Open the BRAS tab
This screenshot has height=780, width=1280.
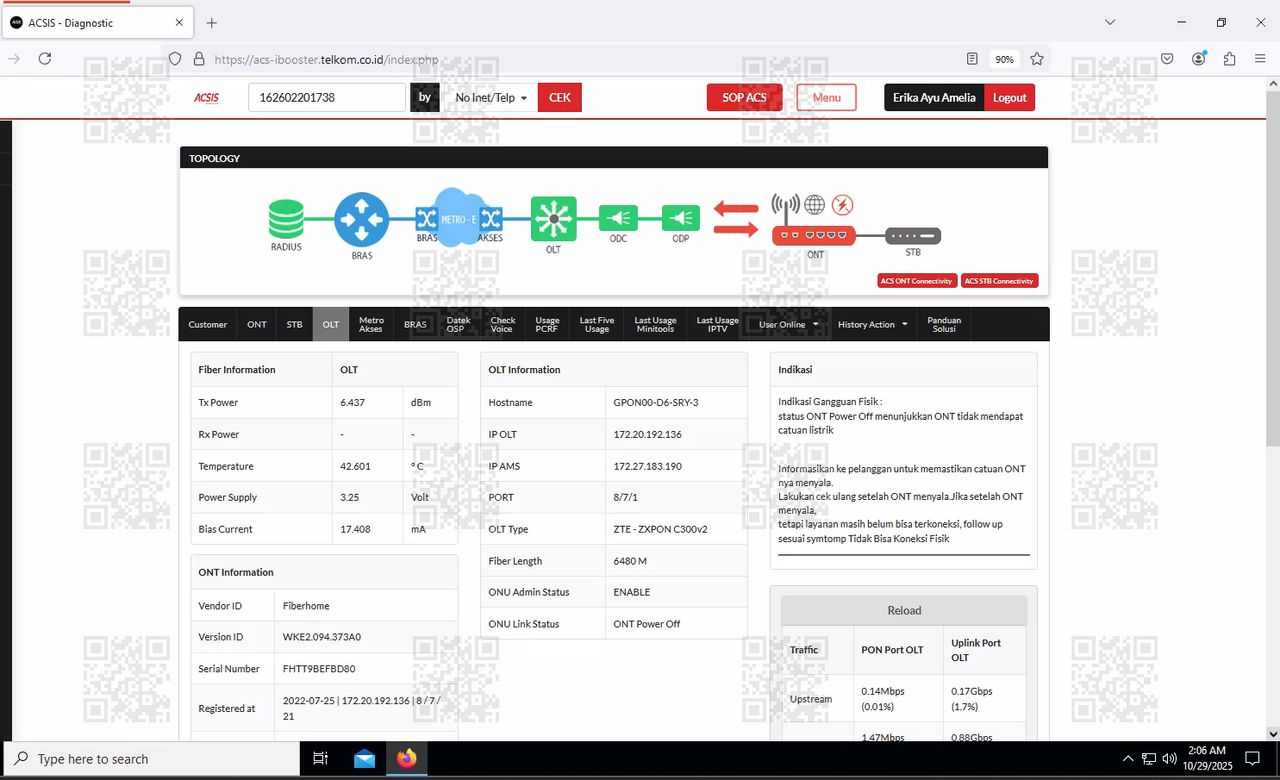415,324
